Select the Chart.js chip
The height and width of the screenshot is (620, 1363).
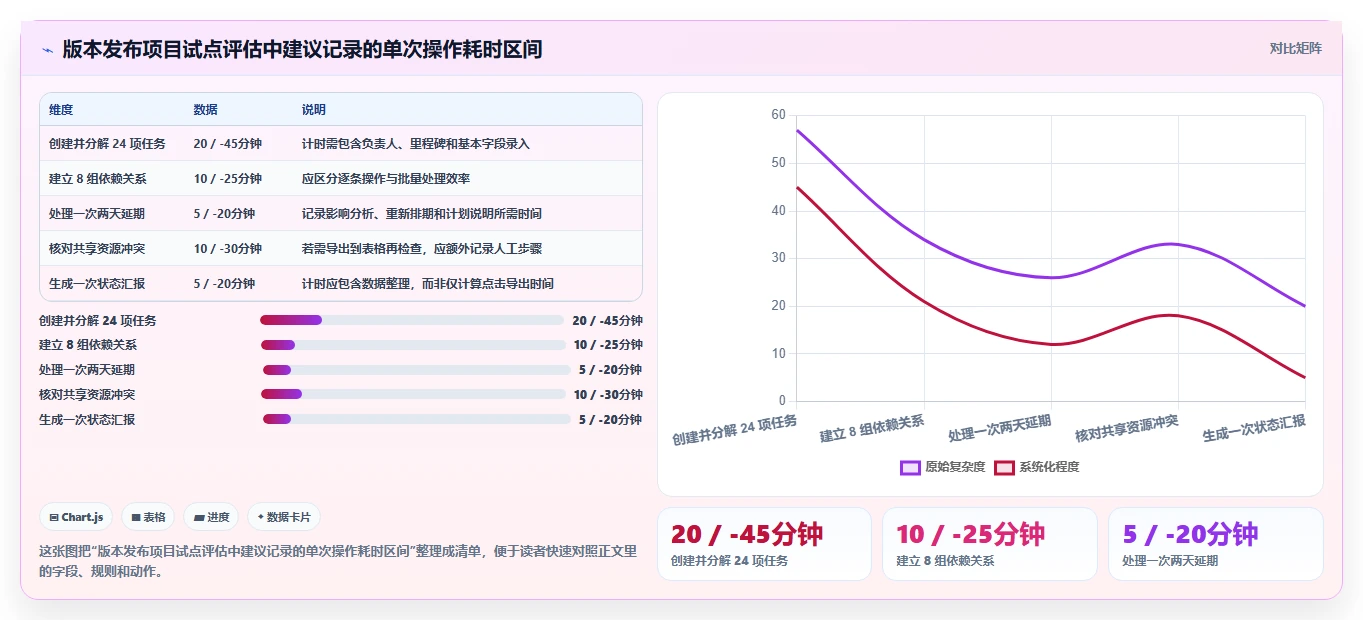point(76,517)
